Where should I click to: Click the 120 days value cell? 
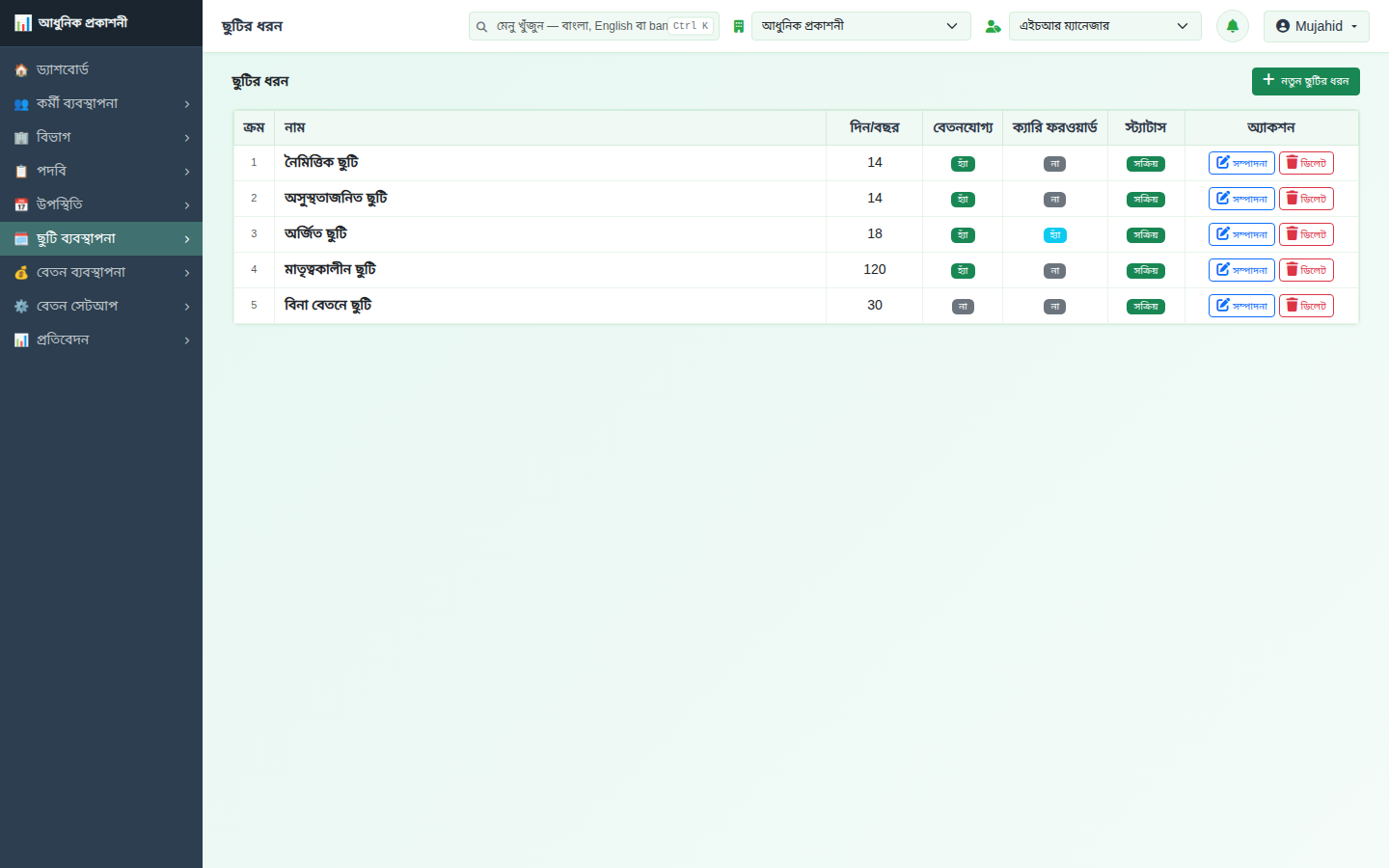[875, 270]
